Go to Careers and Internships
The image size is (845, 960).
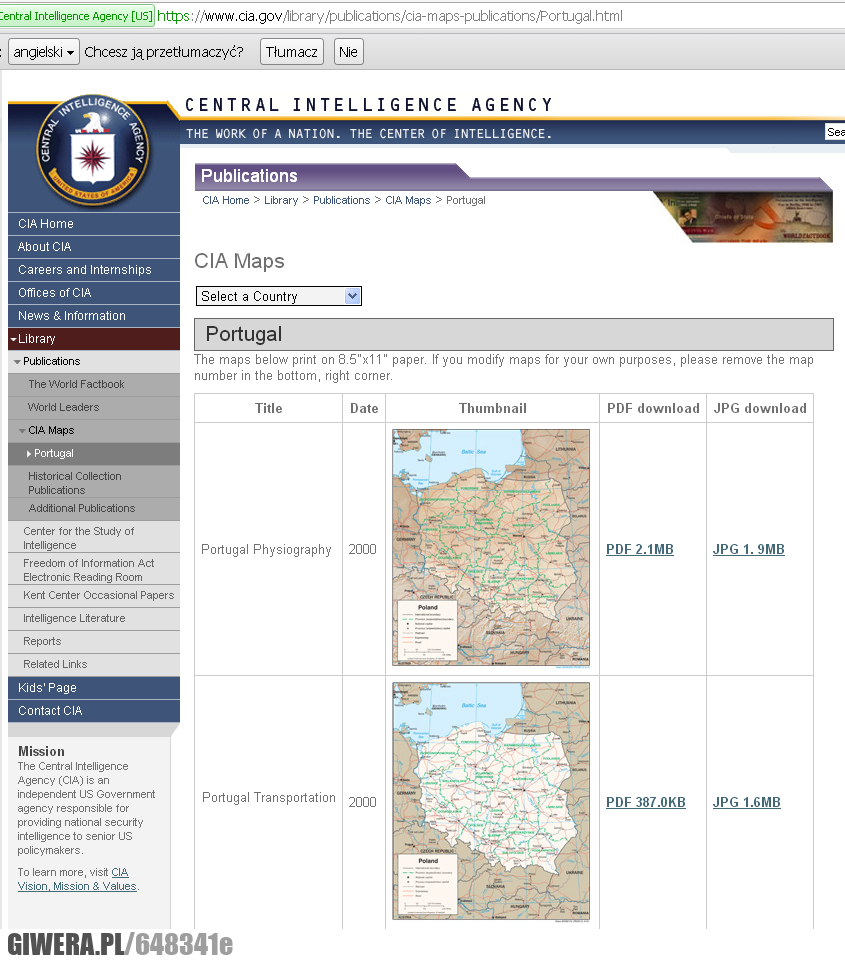[x=85, y=270]
